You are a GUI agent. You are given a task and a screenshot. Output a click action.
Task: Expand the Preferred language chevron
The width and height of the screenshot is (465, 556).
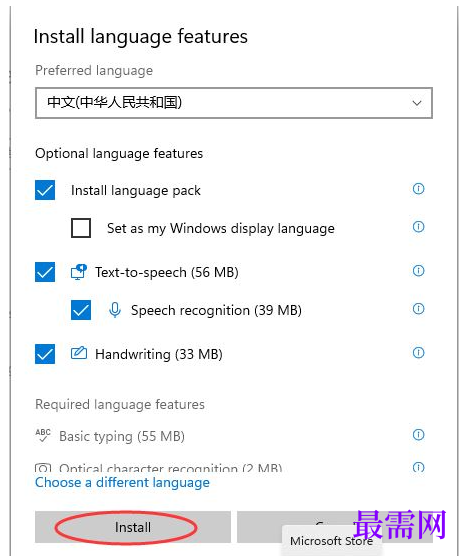(417, 103)
